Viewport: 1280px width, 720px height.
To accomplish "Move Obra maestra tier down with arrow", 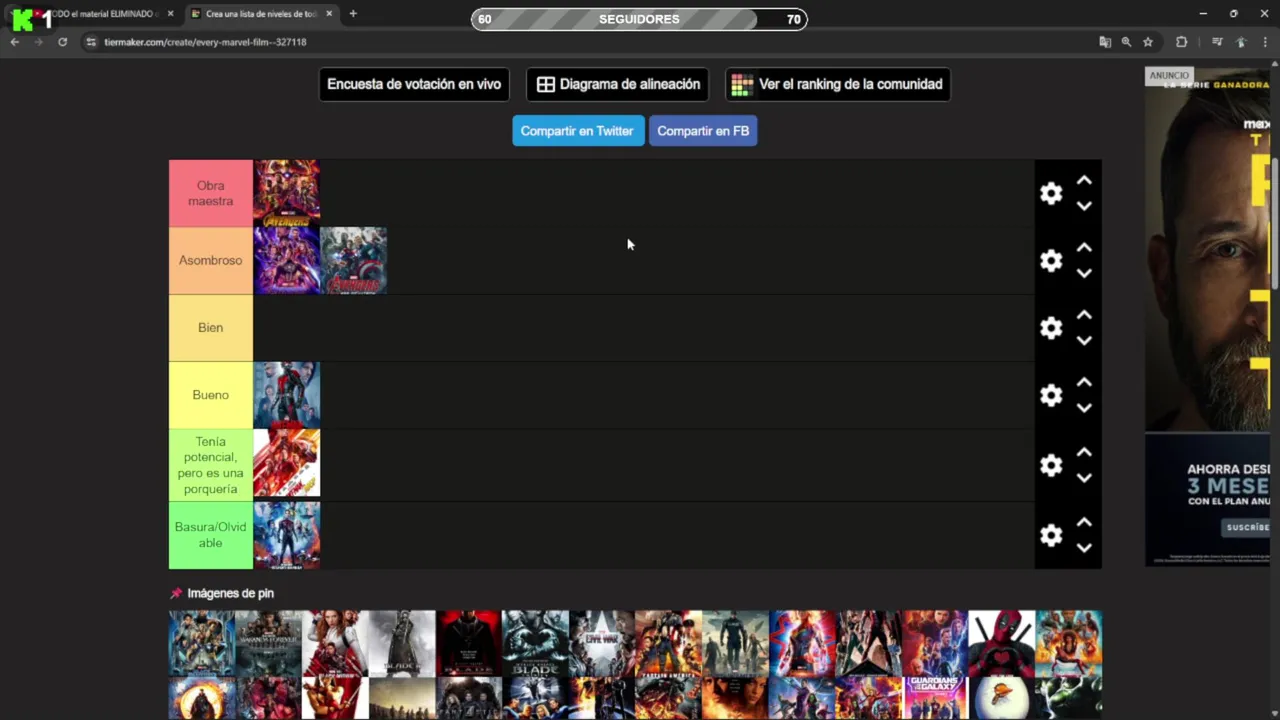I will pos(1084,206).
